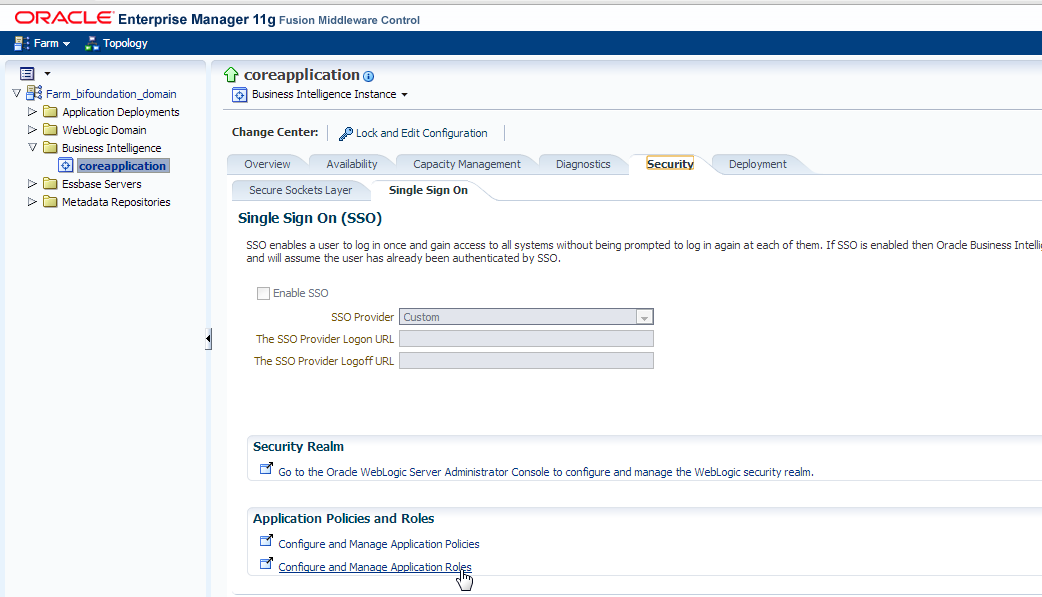Viewport: 1042px width, 597px height.
Task: Click the WebLogic Domain folder icon
Action: point(50,129)
